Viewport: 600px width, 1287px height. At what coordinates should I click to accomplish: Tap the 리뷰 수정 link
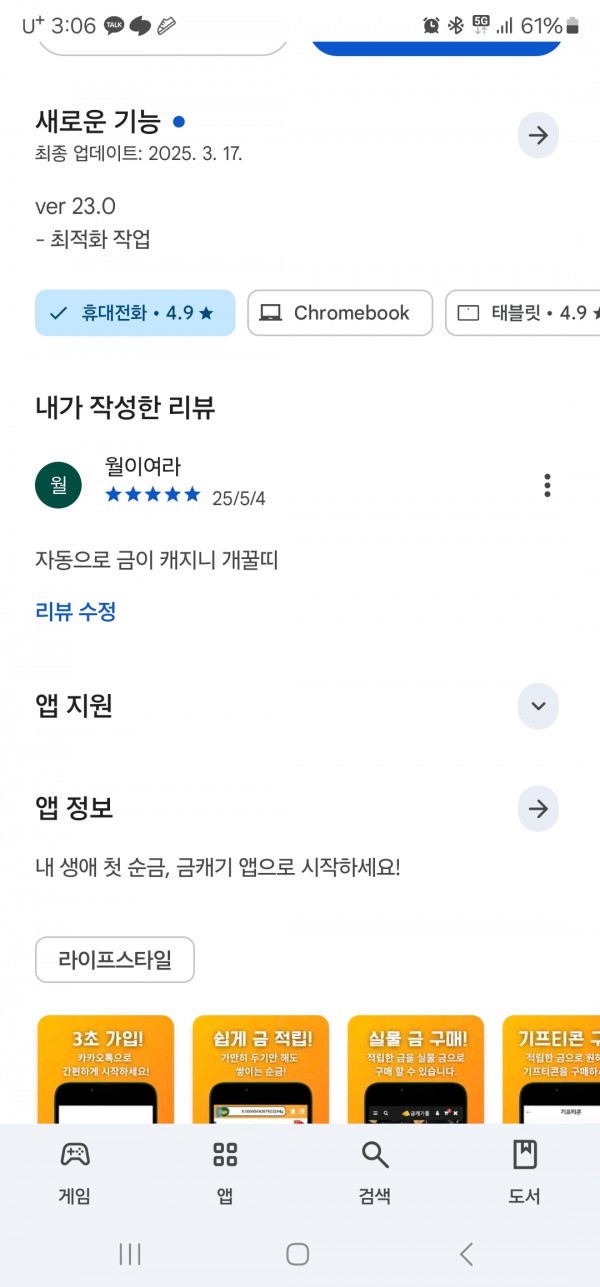pos(76,612)
